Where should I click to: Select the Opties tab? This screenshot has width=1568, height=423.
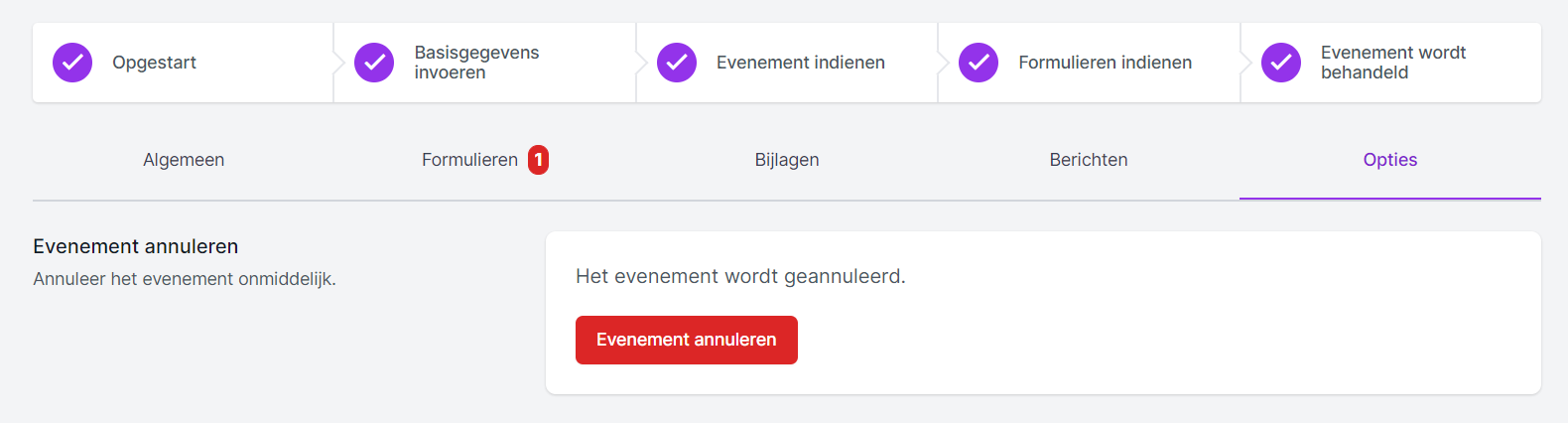pos(1389,160)
